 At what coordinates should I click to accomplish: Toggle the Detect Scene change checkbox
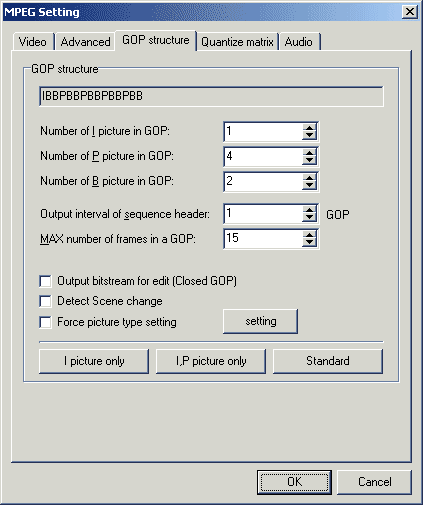tap(45, 301)
